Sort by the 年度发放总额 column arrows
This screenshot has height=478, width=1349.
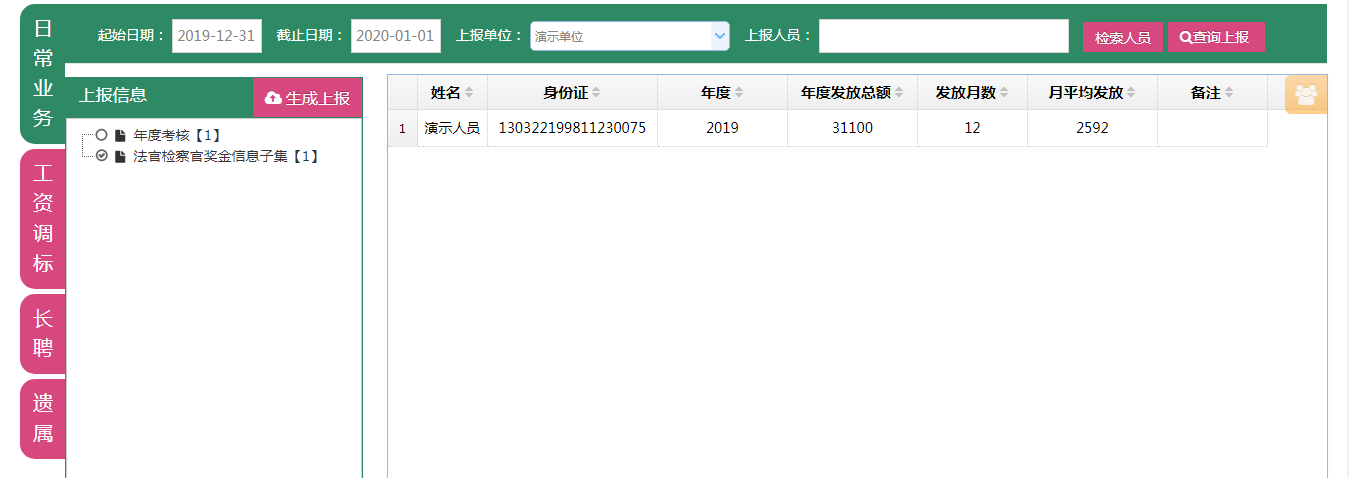(x=899, y=93)
